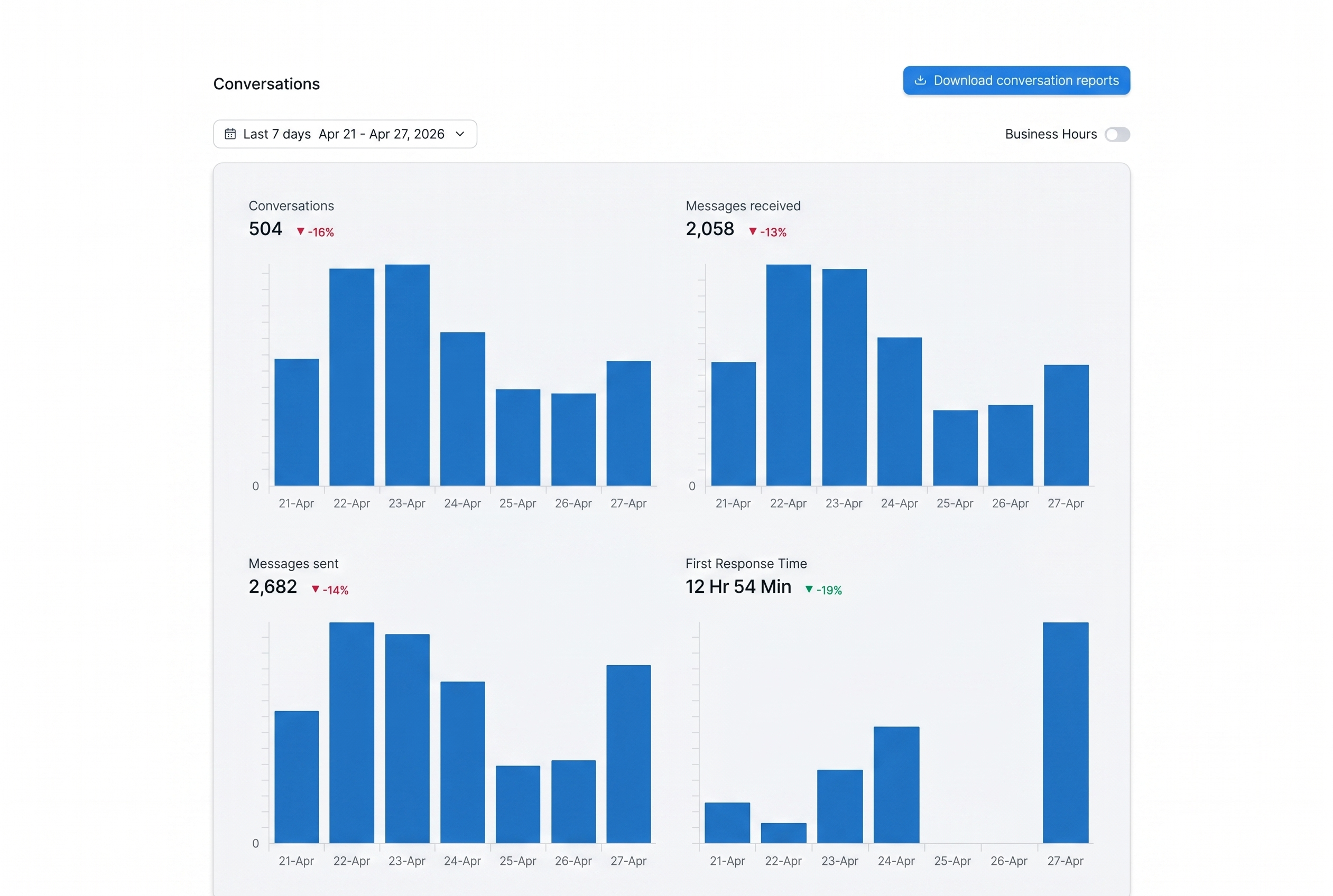Click the Messages sent chart title
Screen dimensions: 1333x896
[x=293, y=563]
